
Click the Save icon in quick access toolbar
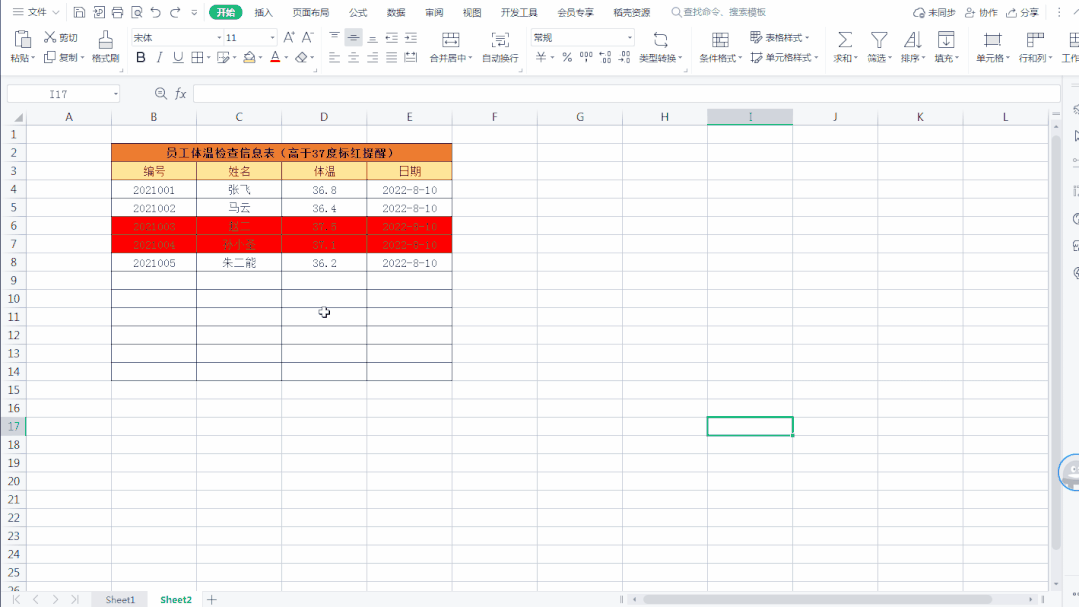pyautogui.click(x=79, y=12)
